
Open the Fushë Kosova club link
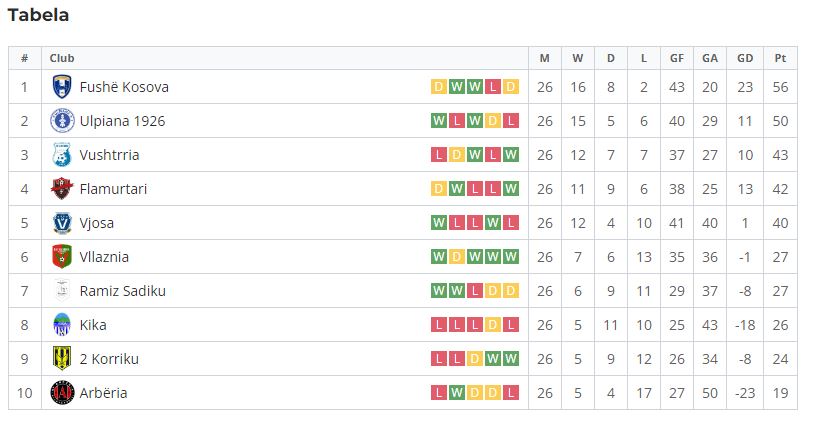(x=124, y=87)
